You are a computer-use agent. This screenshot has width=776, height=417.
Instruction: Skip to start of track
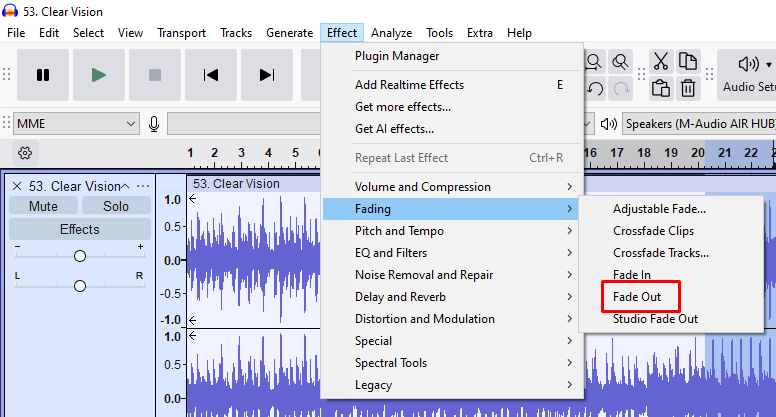pyautogui.click(x=211, y=75)
